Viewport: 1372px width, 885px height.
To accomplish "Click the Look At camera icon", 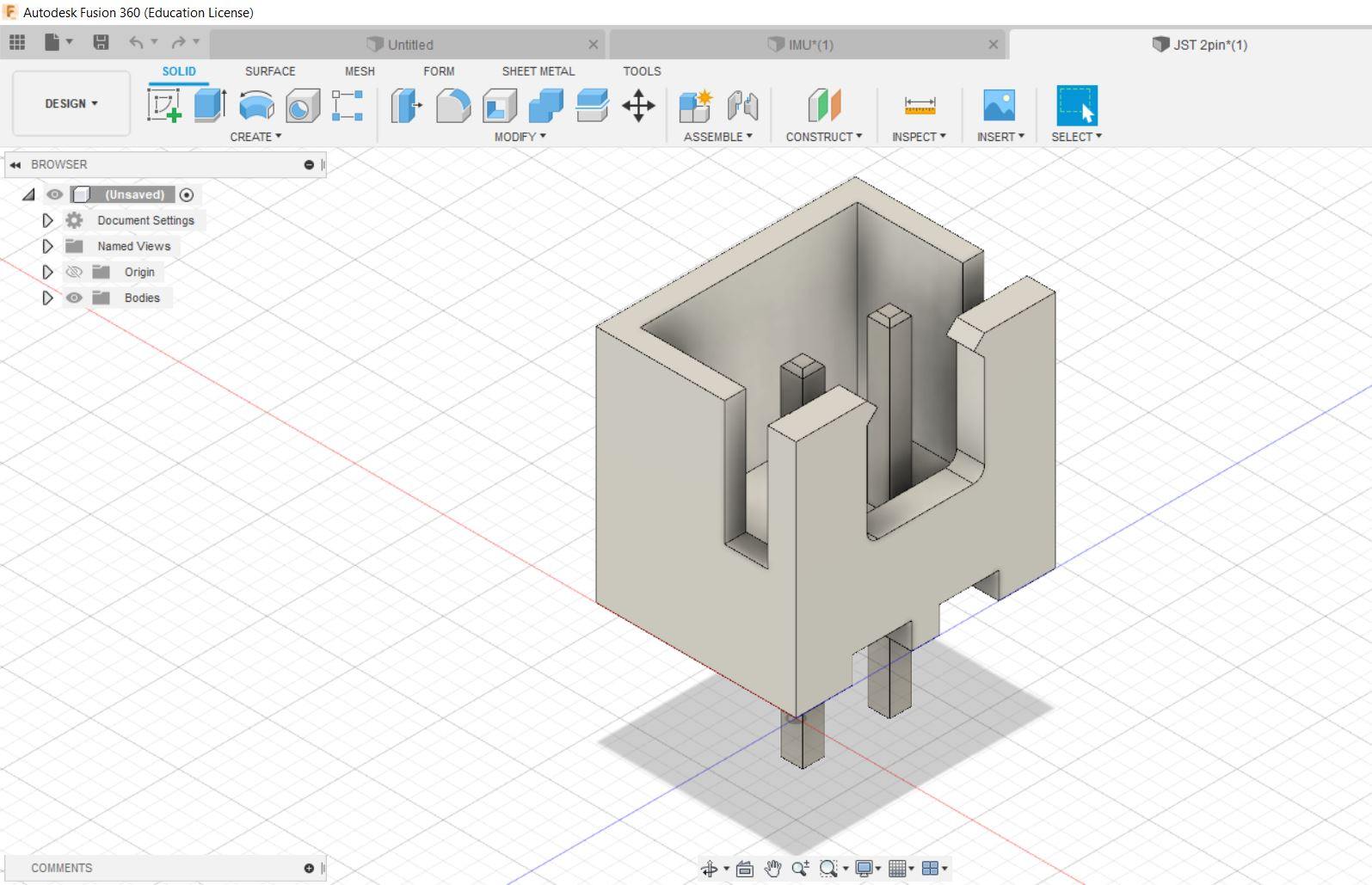I will [x=745, y=869].
